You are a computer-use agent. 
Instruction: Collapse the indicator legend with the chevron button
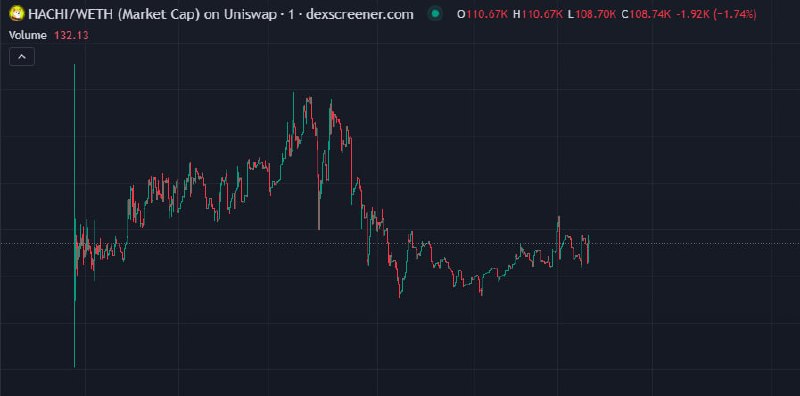pyautogui.click(x=22, y=57)
